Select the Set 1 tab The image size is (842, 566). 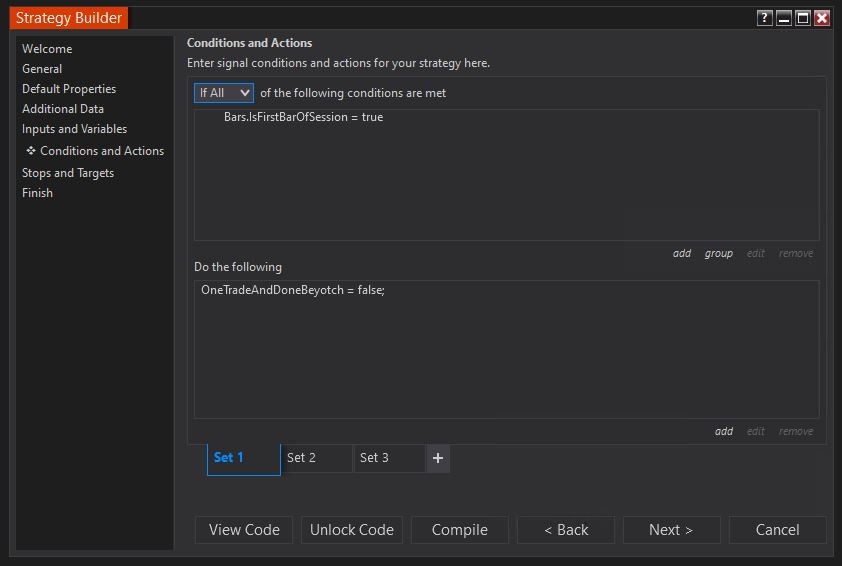(243, 458)
